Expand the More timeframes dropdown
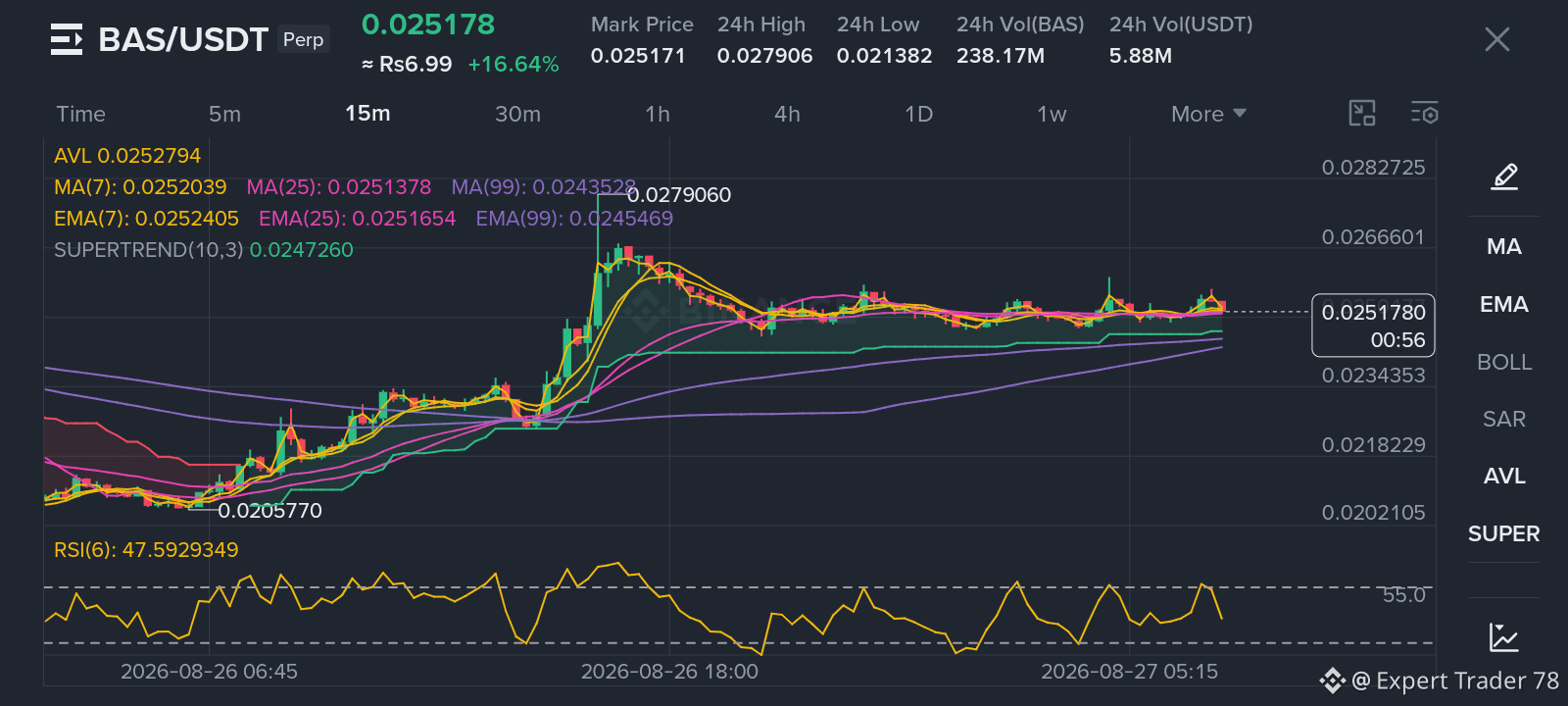The width and height of the screenshot is (1568, 706). [1208, 114]
